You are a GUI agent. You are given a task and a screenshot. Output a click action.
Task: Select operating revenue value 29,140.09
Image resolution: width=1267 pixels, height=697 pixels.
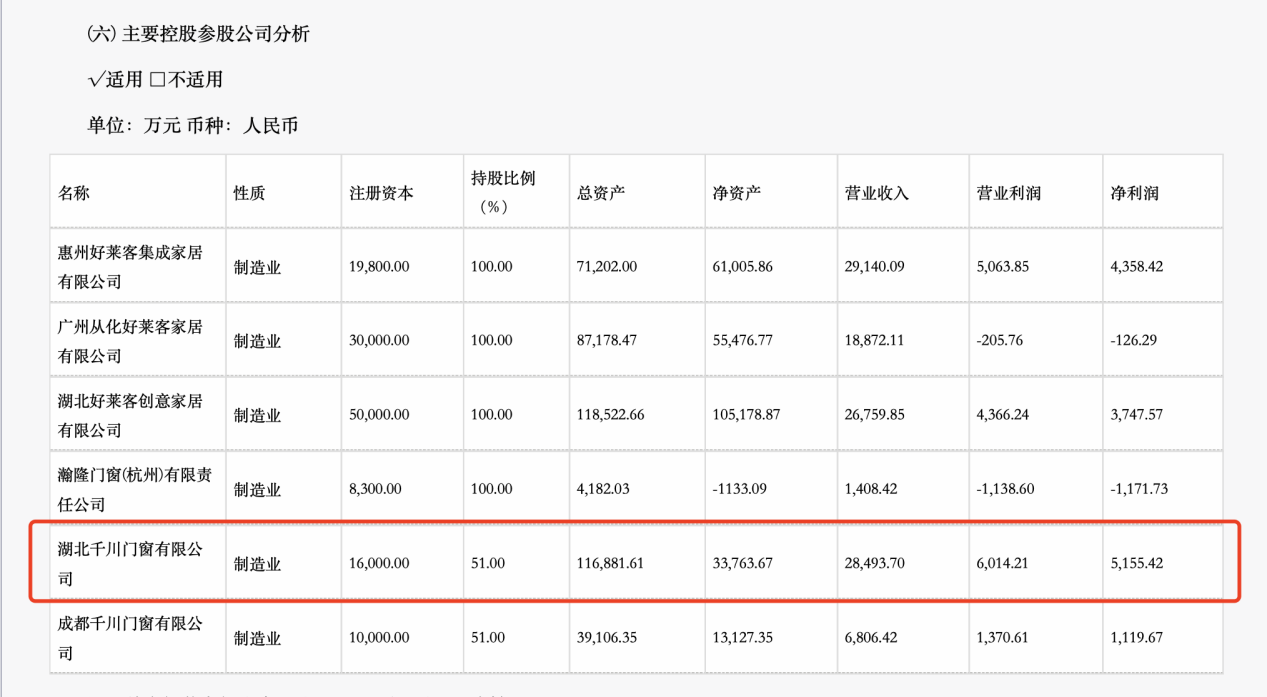click(x=874, y=267)
